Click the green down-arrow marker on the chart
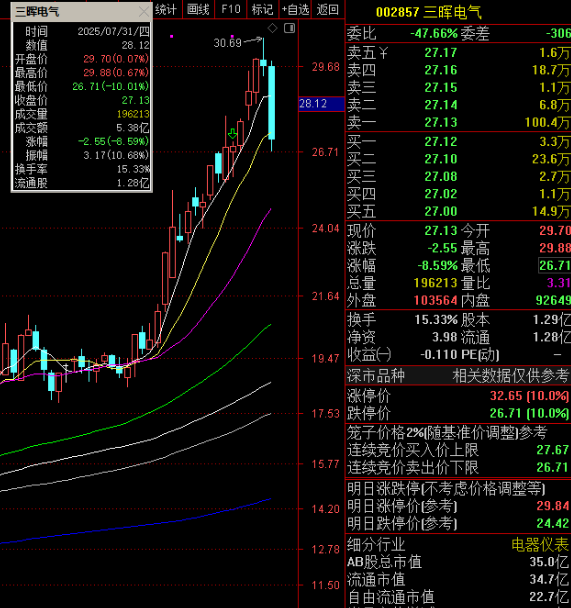Viewport: 571px width, 608px height. tap(233, 134)
